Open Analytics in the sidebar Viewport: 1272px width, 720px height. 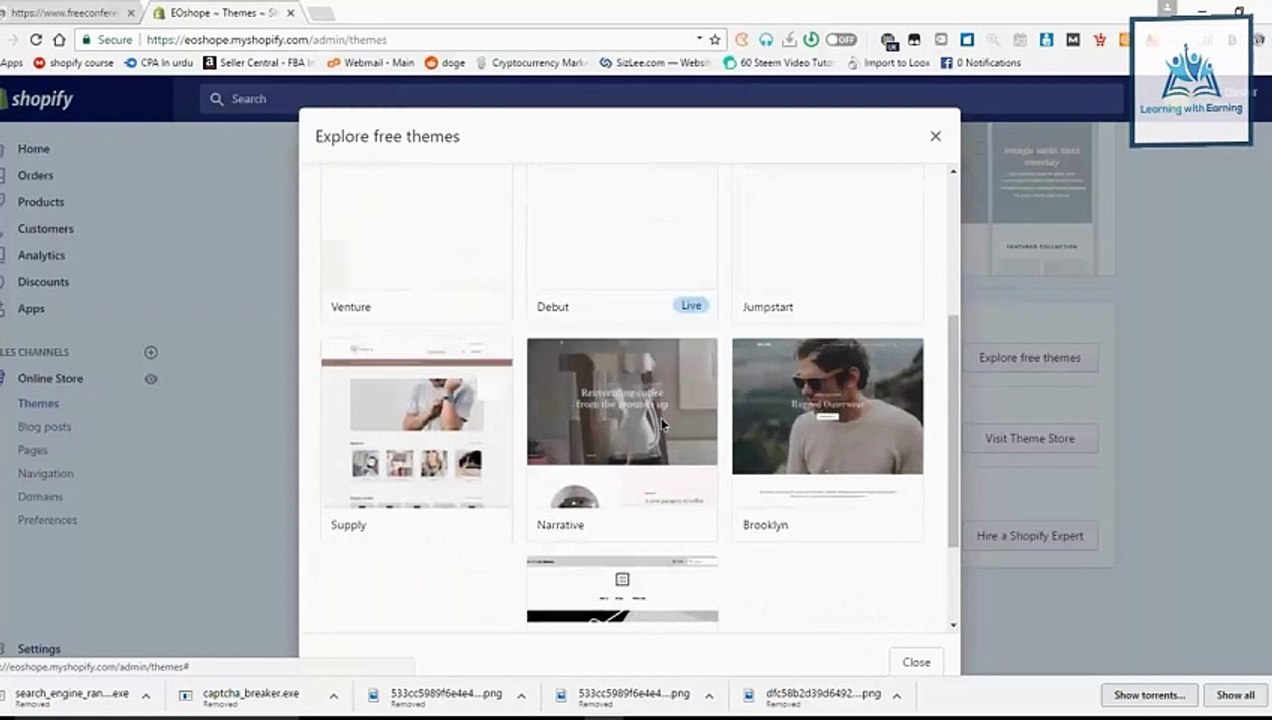coord(41,255)
